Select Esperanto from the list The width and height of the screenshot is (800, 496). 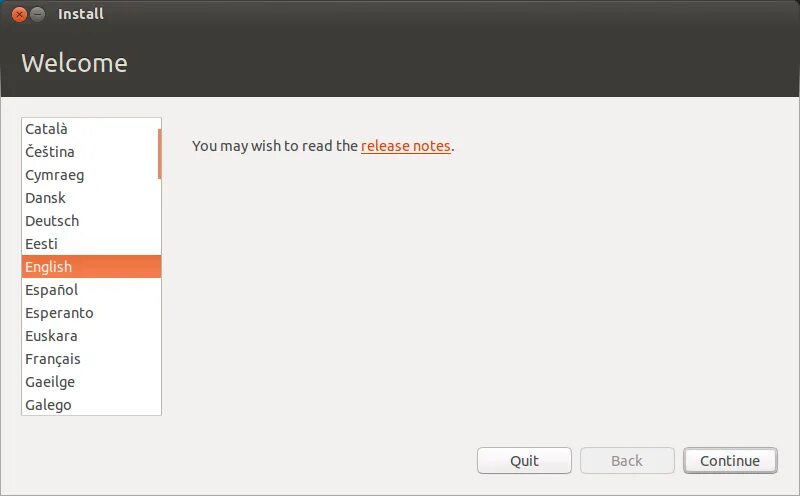pos(91,312)
